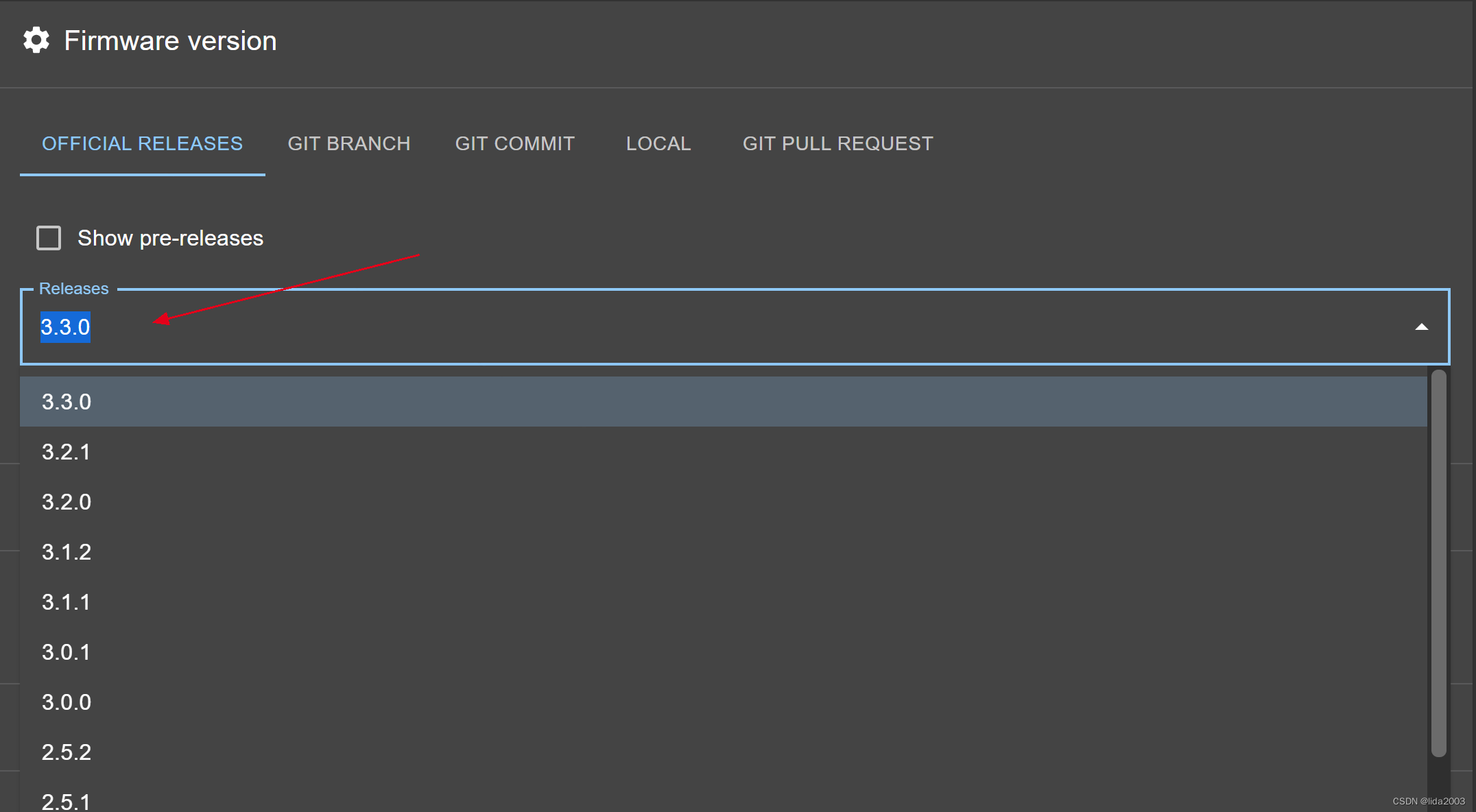Choose release 3.2.0 from the list
The height and width of the screenshot is (812, 1476).
(67, 501)
